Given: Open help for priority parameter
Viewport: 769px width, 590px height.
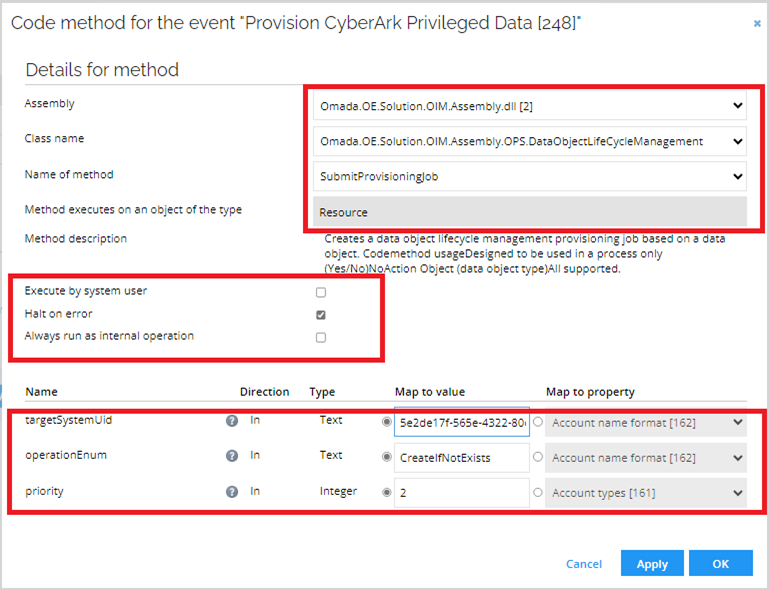Looking at the screenshot, I should click(231, 492).
